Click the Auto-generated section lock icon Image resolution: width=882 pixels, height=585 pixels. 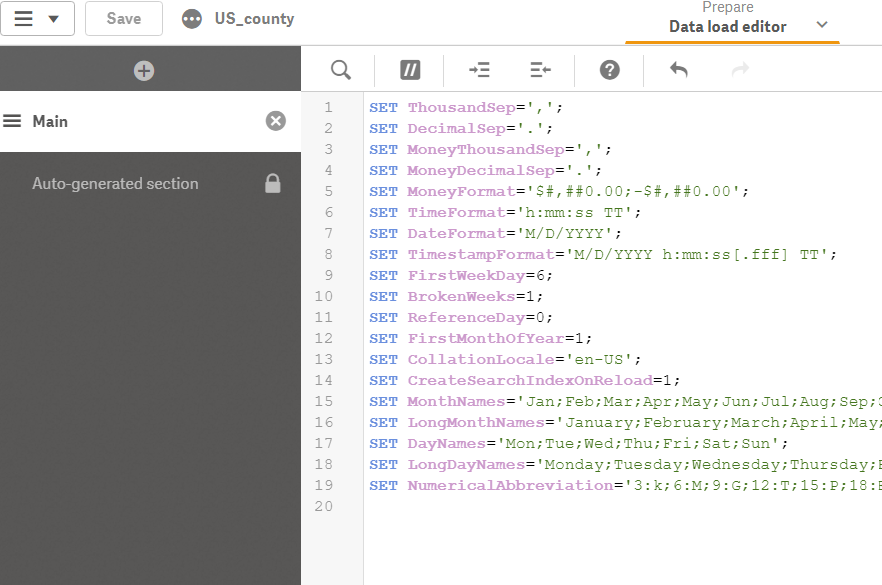click(272, 184)
